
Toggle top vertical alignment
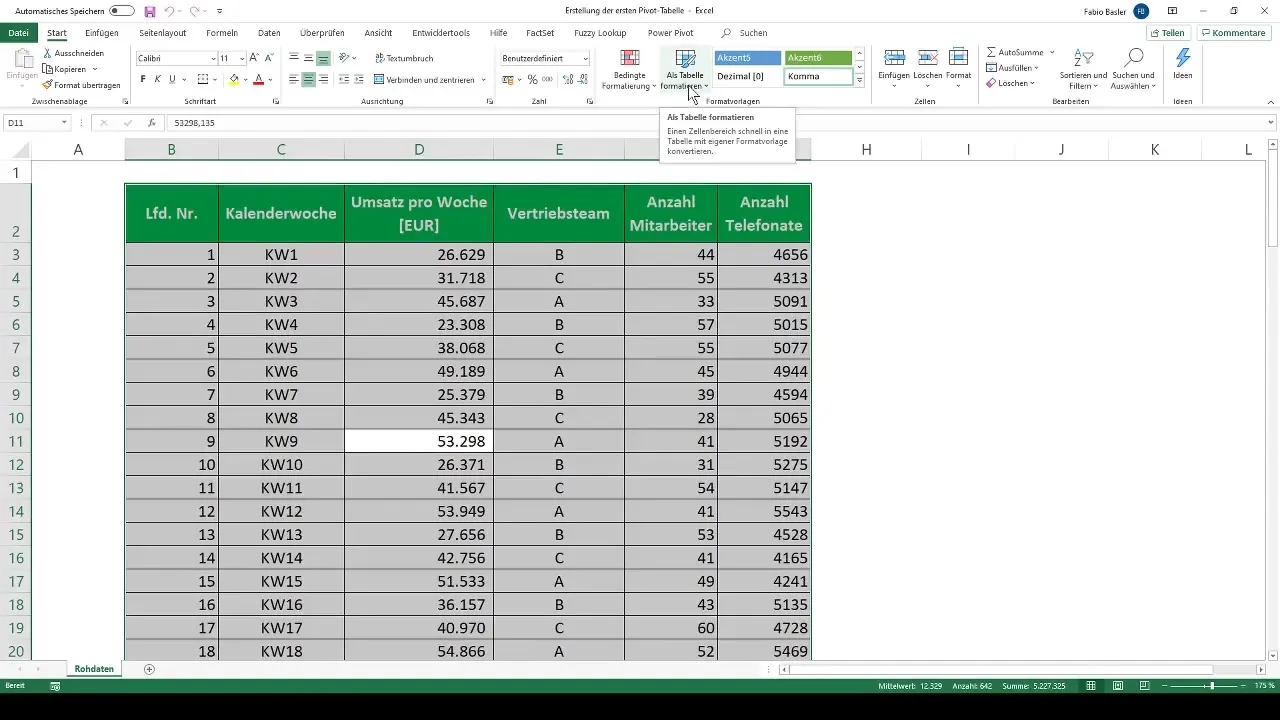(294, 59)
